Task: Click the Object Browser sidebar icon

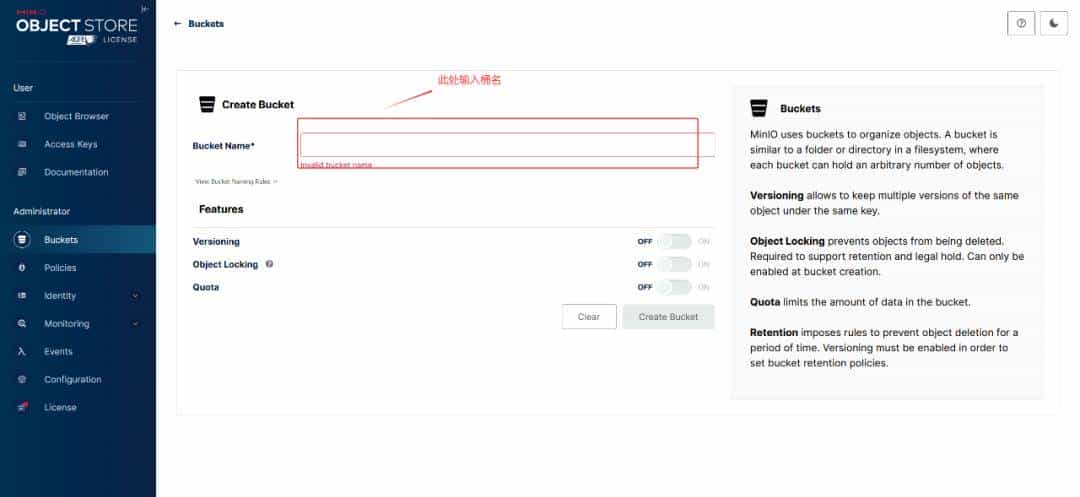Action: tap(22, 116)
